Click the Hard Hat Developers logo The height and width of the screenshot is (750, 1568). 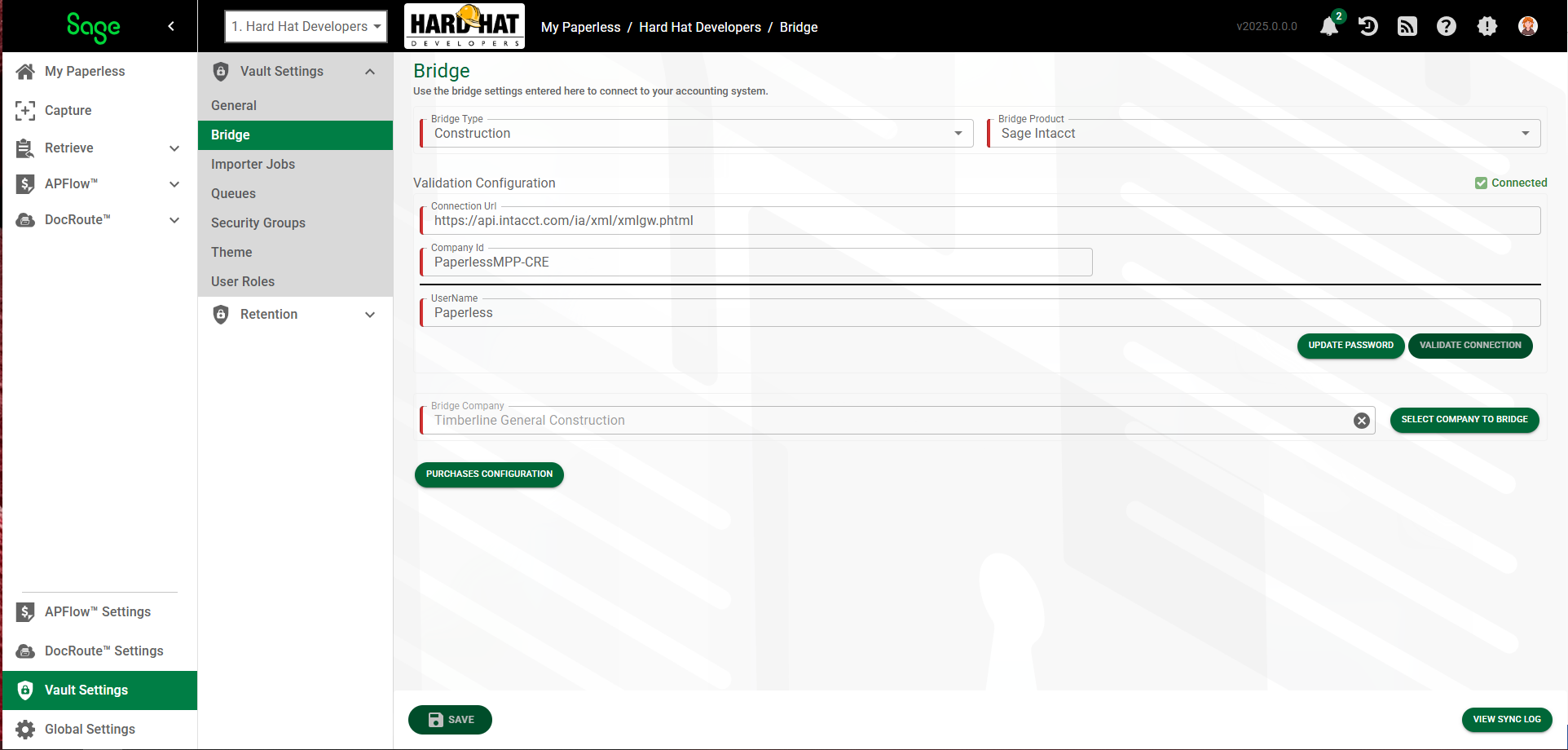tap(465, 26)
